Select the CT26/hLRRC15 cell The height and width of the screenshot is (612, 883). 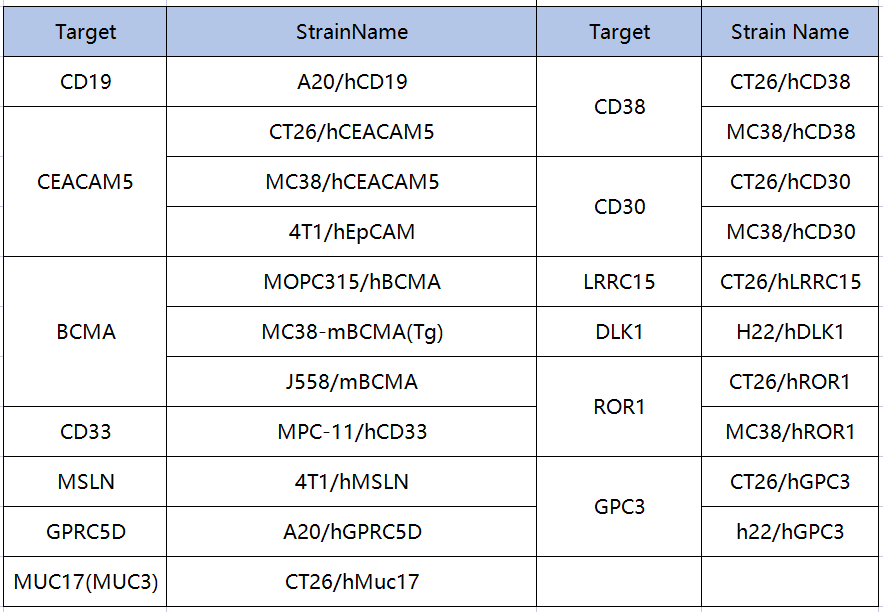tap(790, 282)
